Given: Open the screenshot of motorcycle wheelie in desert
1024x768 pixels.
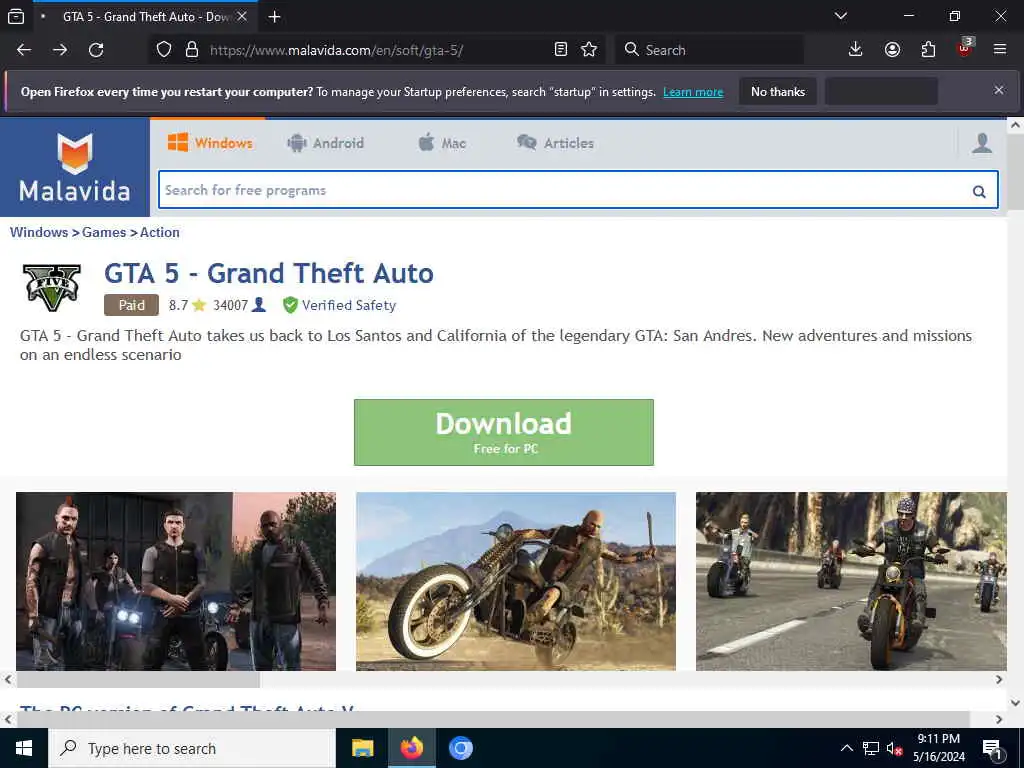Looking at the screenshot, I should click(516, 581).
